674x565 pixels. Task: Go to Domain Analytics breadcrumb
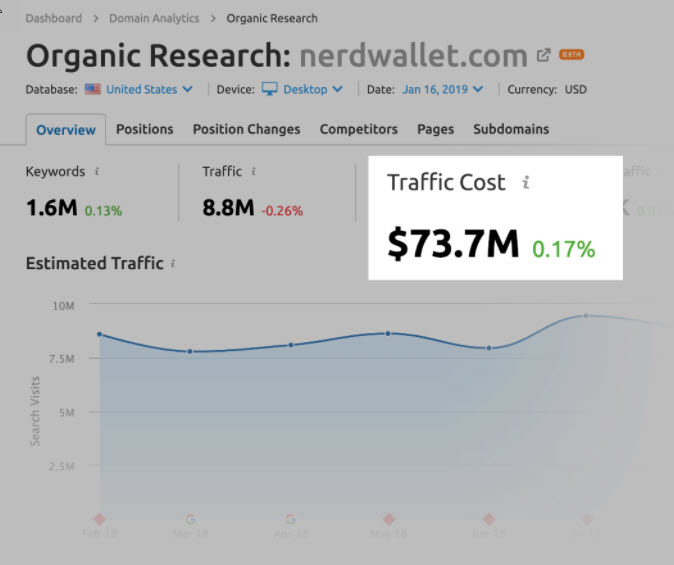(x=154, y=18)
